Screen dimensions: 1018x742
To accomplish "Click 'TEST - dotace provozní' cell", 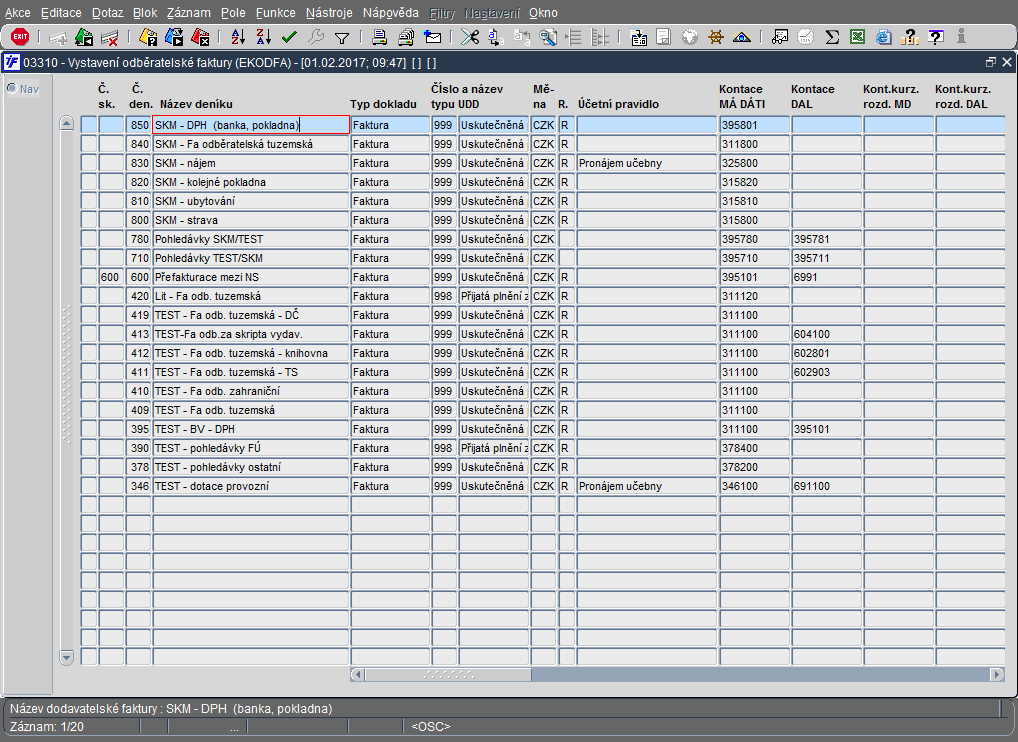I will tap(251, 486).
